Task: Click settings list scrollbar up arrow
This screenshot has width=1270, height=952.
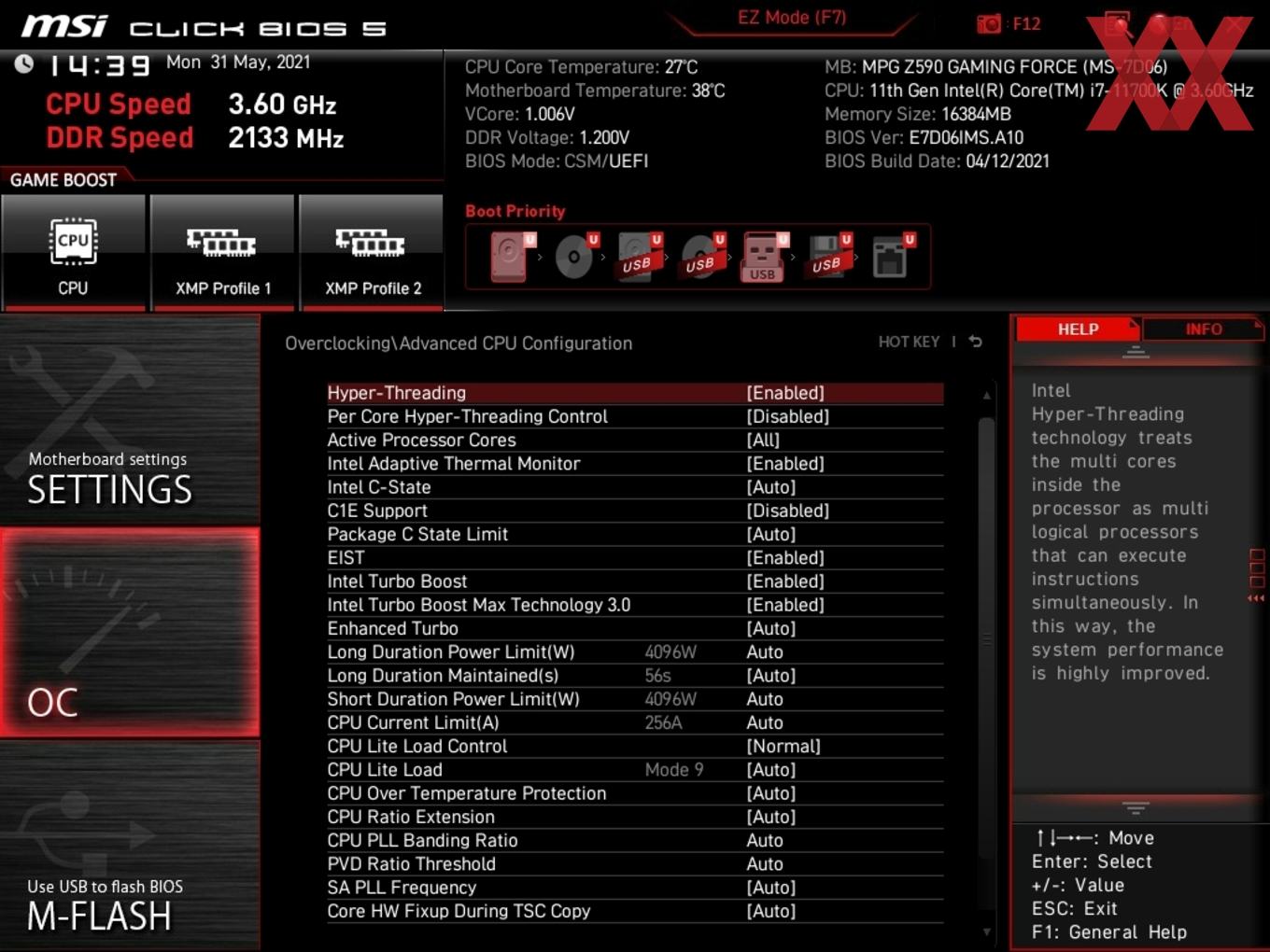Action: coord(986,396)
